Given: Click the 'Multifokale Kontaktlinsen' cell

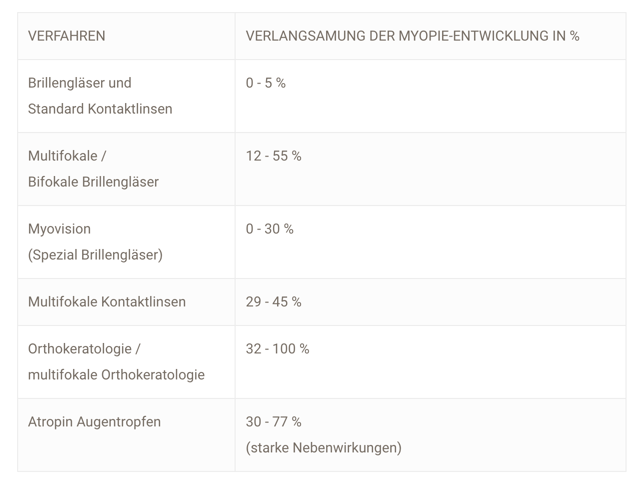Looking at the screenshot, I should (107, 302).
